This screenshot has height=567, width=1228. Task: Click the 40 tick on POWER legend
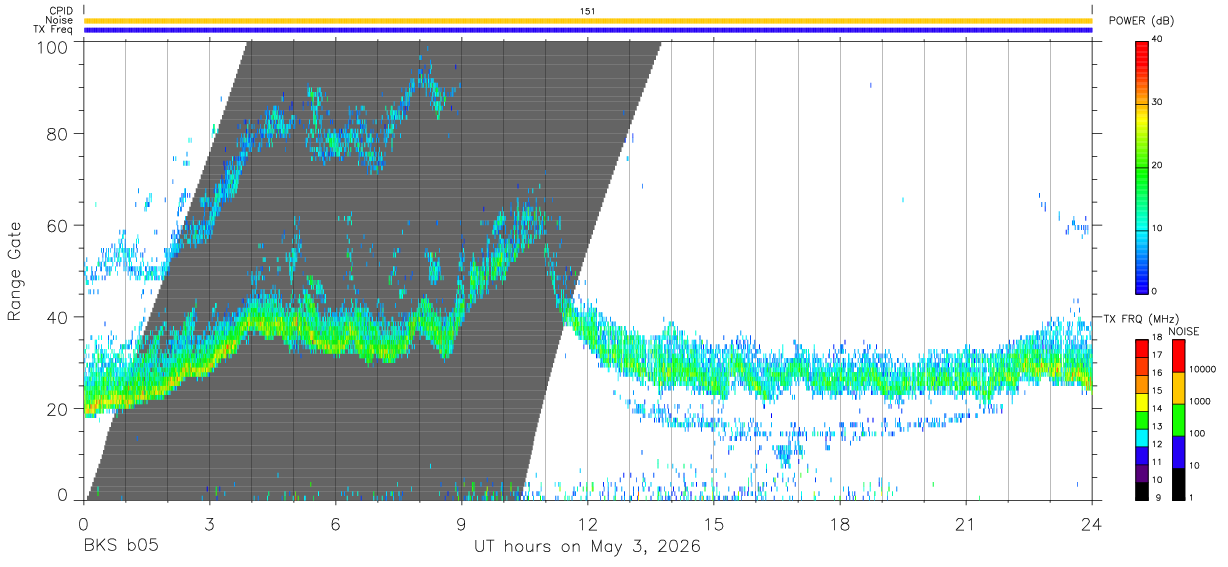pos(1158,40)
